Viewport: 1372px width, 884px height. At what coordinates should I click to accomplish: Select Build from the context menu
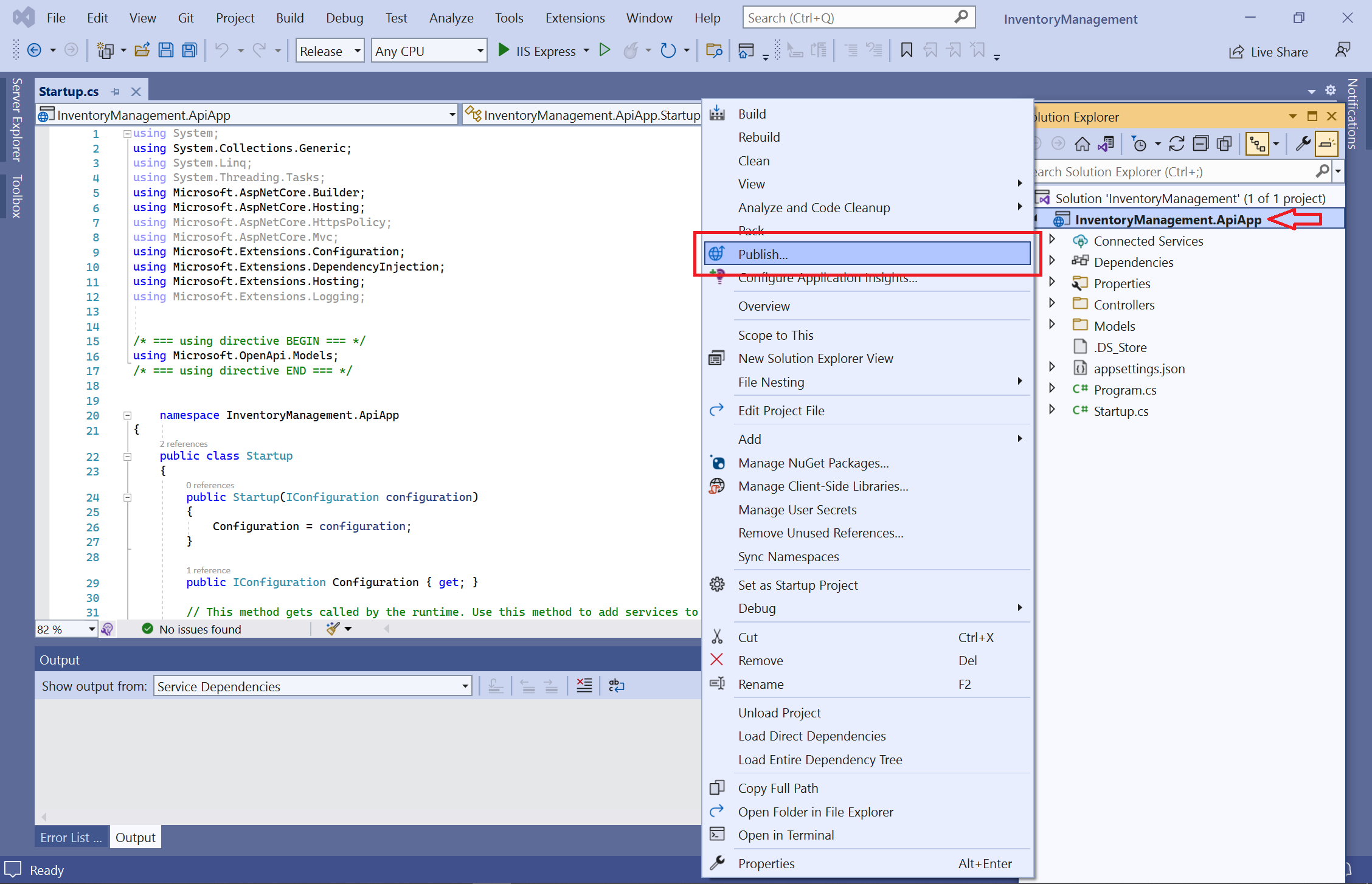coord(751,114)
